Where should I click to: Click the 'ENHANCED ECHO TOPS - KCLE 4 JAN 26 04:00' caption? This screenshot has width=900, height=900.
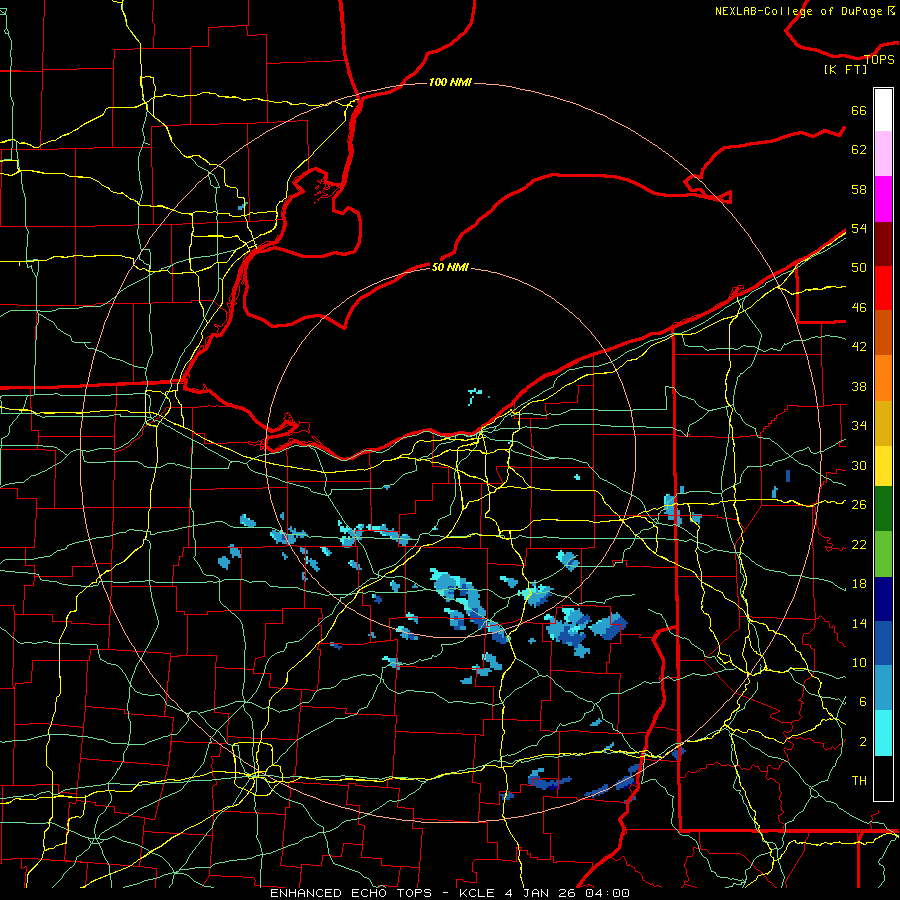(x=450, y=893)
